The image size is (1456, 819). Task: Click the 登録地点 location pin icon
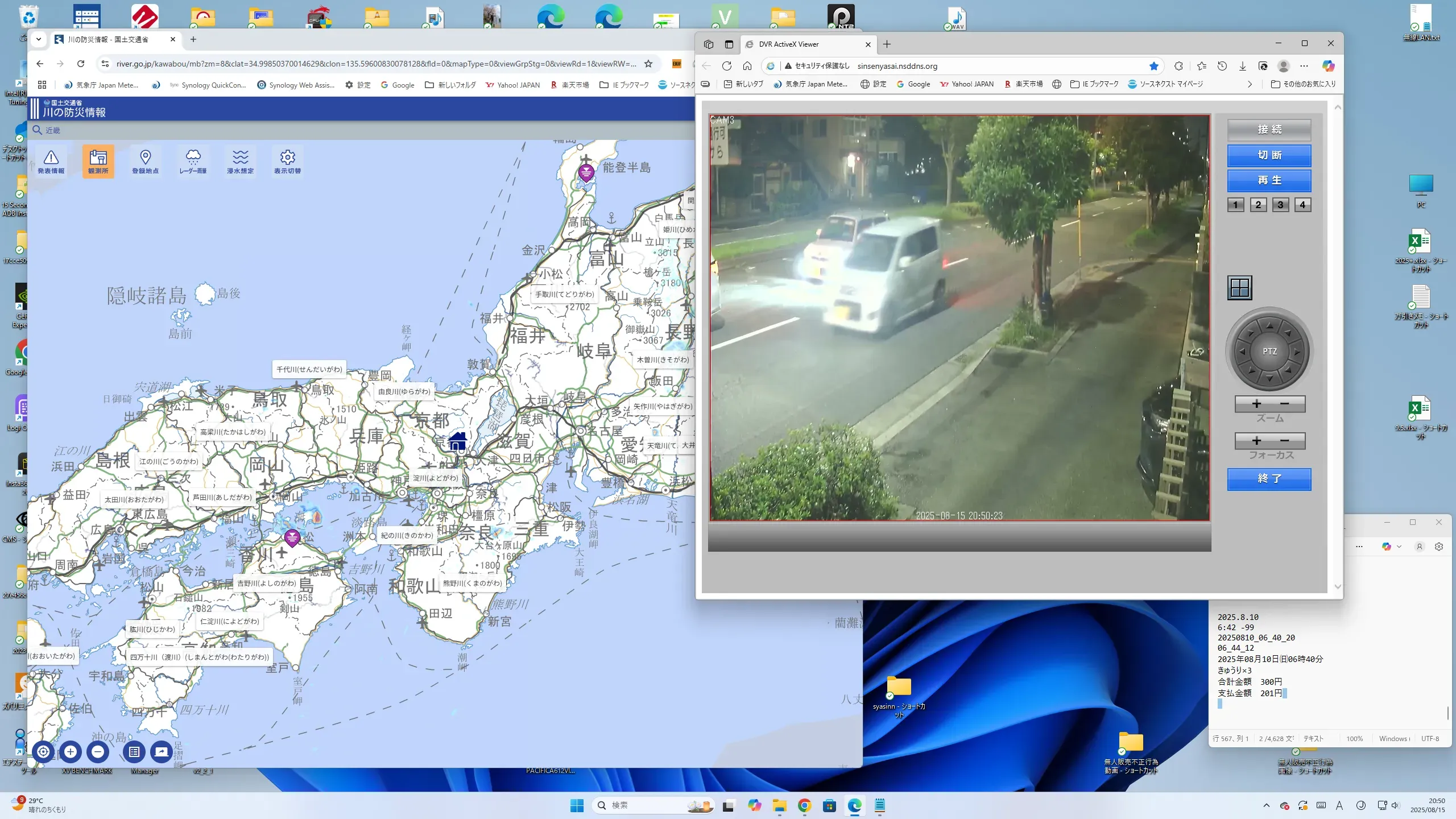[145, 162]
